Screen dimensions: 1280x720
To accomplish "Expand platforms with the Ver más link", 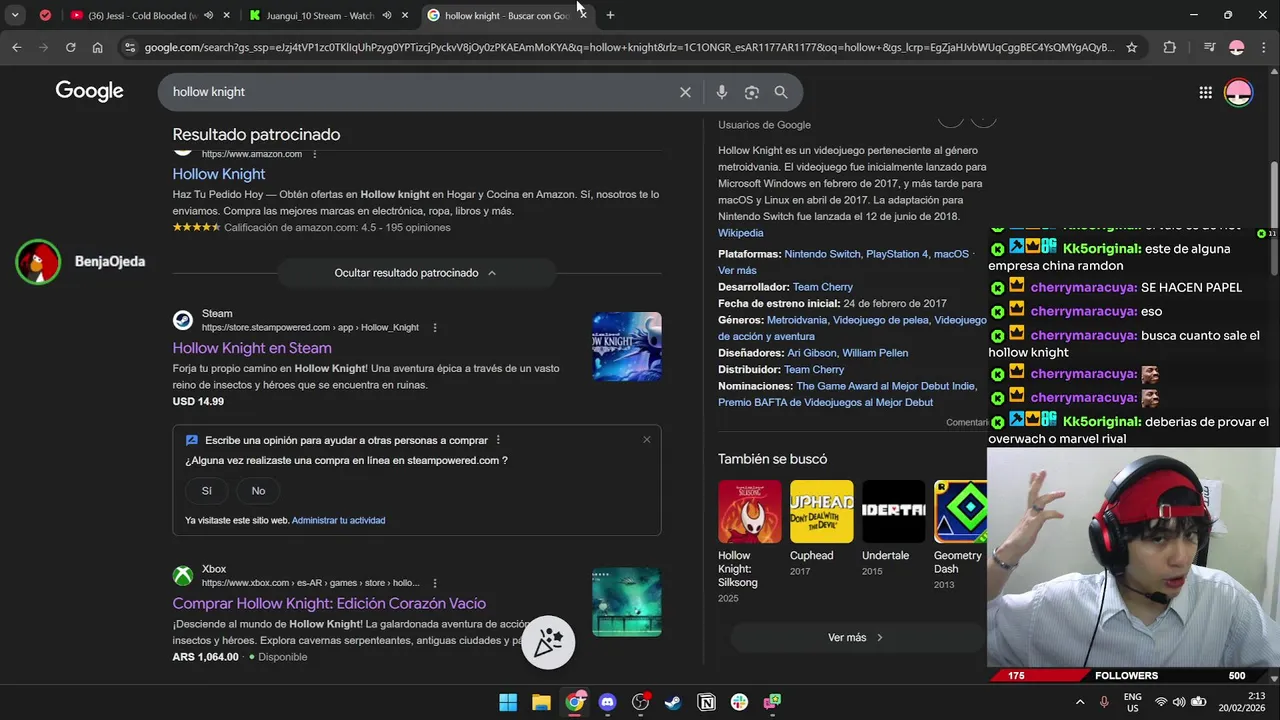I will (x=737, y=271).
